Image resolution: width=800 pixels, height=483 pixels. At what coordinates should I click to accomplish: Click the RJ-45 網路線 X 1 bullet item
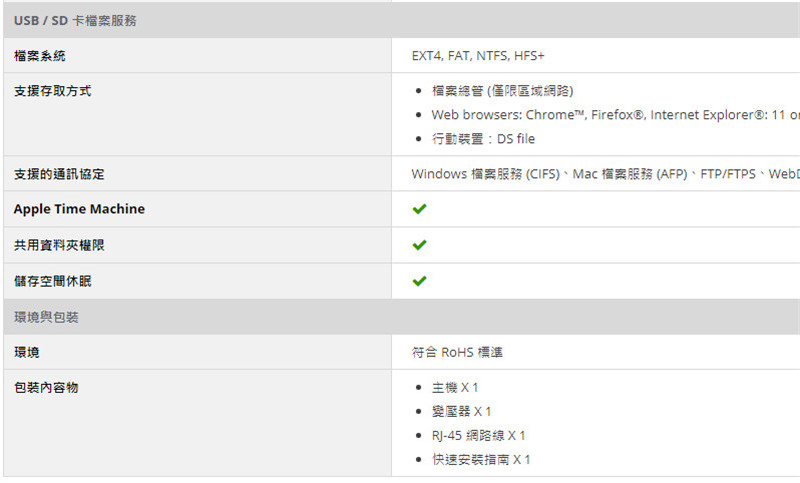coord(478,436)
